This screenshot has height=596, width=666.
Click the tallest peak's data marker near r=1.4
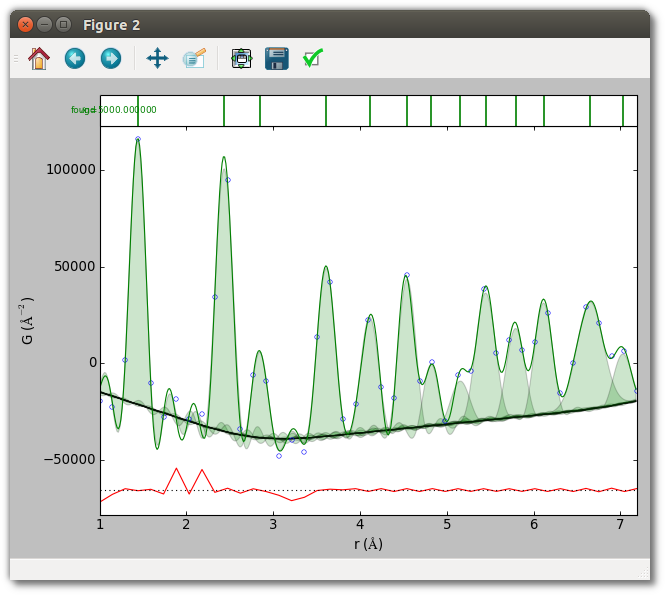tap(138, 139)
